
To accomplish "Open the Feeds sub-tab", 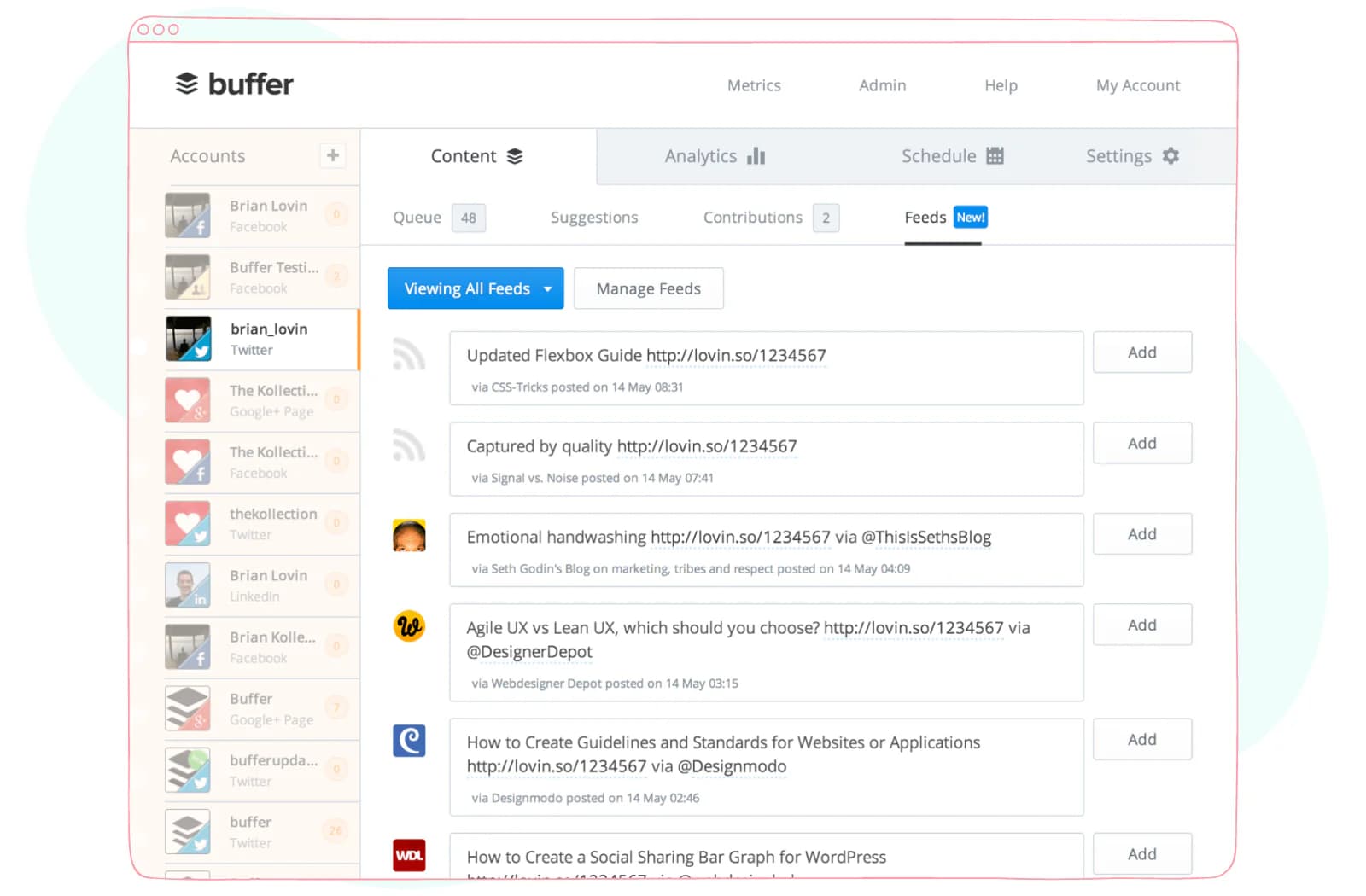I will (945, 218).
